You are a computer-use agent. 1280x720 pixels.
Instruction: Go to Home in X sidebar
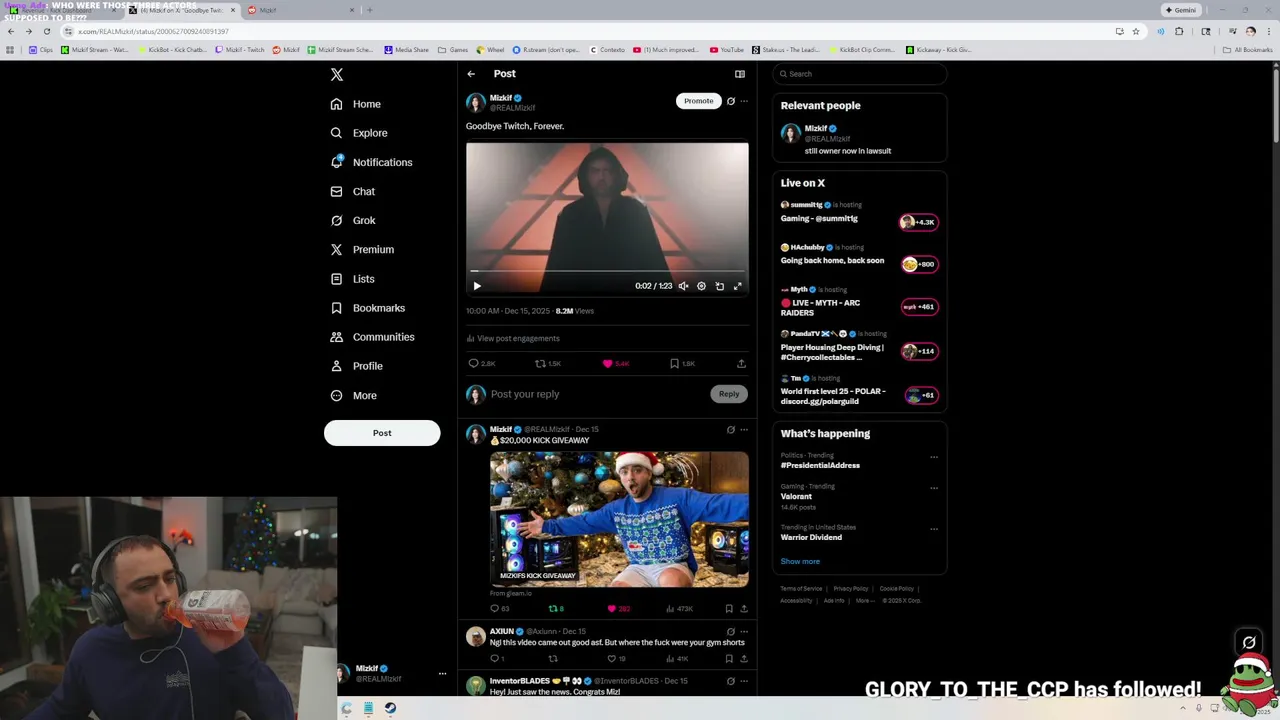point(356,104)
